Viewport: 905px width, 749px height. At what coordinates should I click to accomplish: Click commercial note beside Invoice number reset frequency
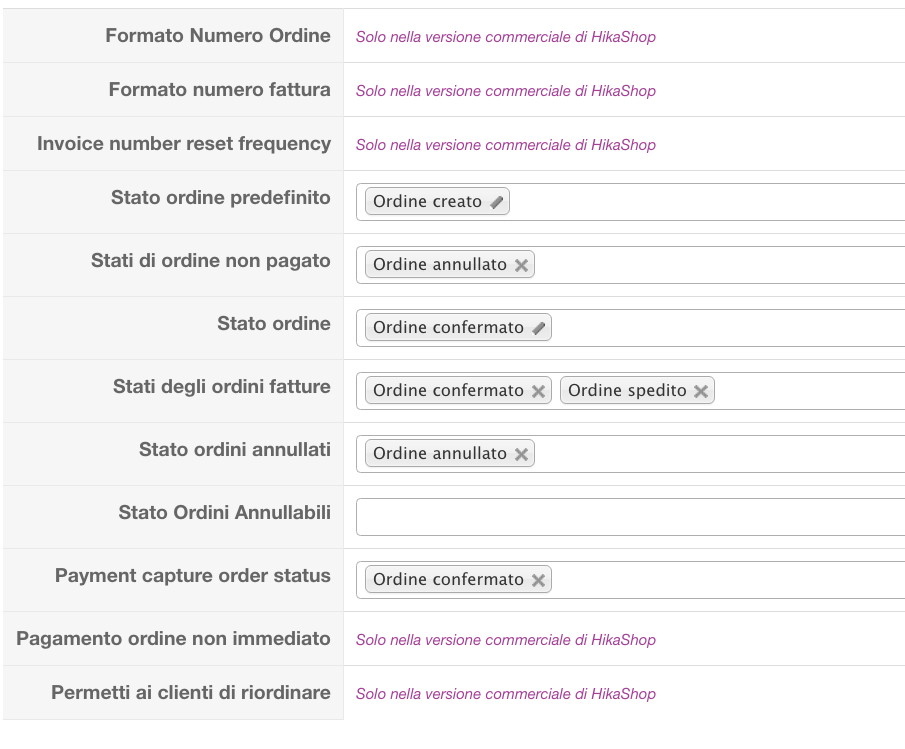[x=505, y=145]
